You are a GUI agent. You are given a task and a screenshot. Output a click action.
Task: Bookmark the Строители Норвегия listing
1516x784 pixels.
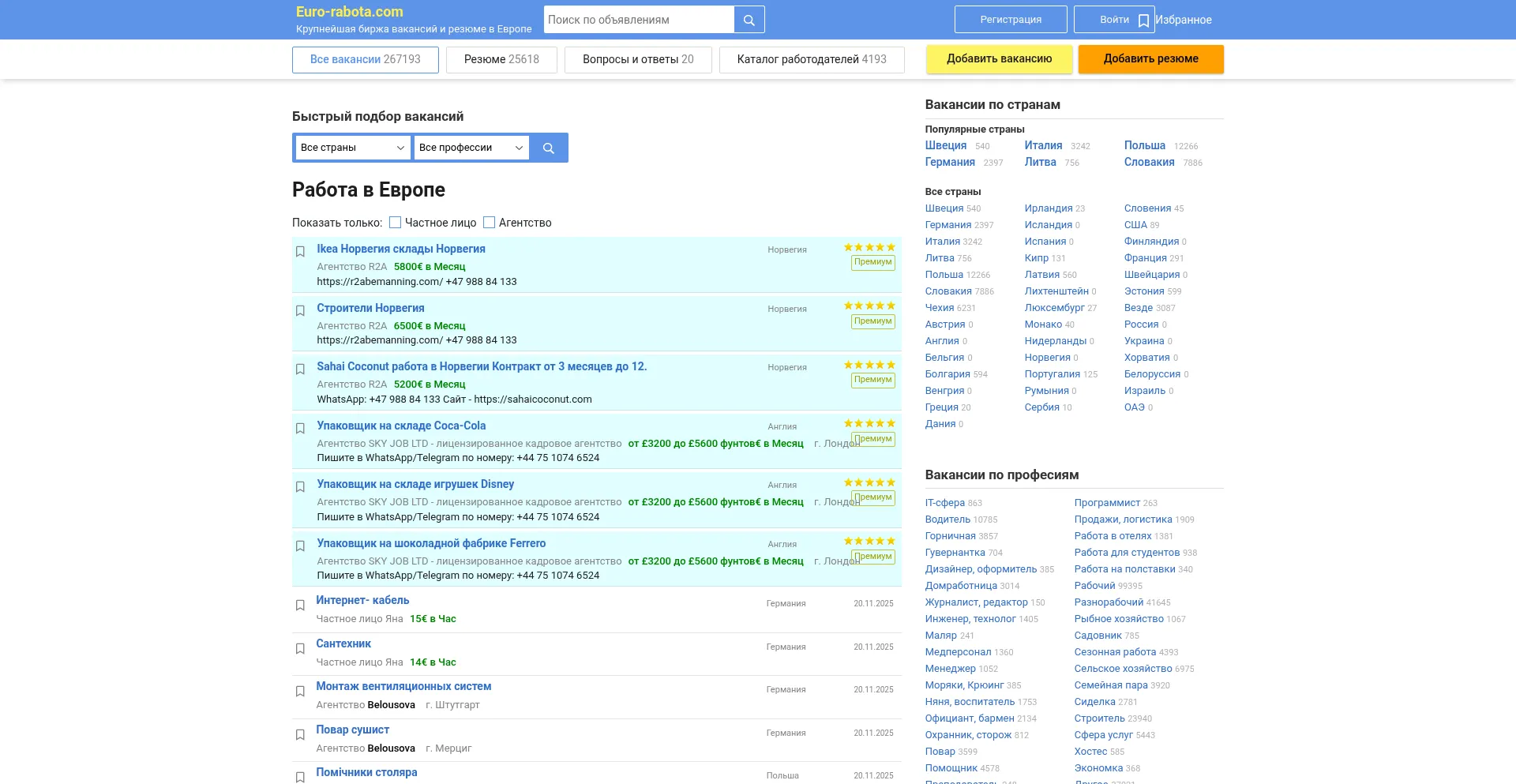click(x=300, y=311)
